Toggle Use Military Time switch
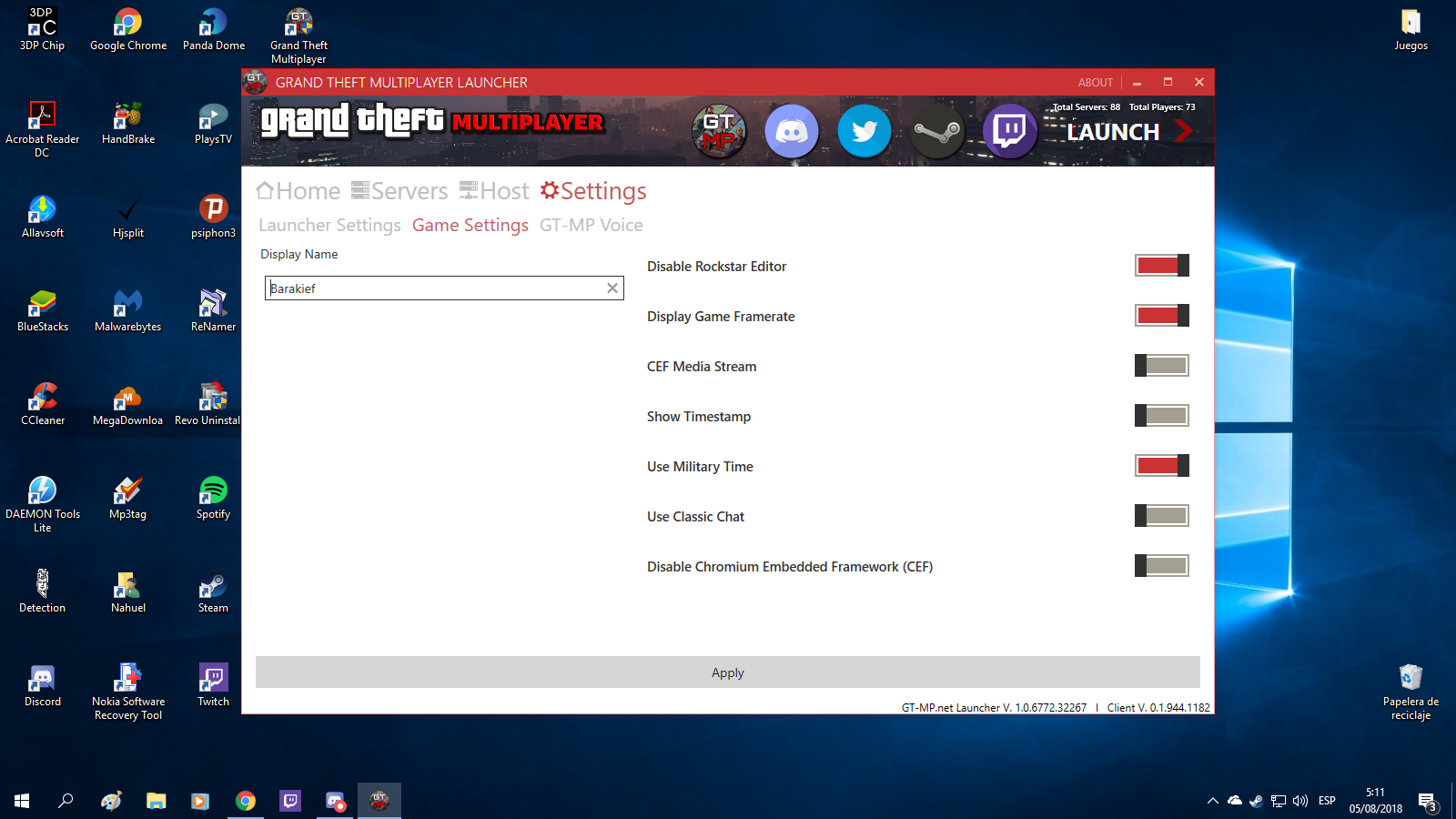The image size is (1456, 819). [1162, 466]
